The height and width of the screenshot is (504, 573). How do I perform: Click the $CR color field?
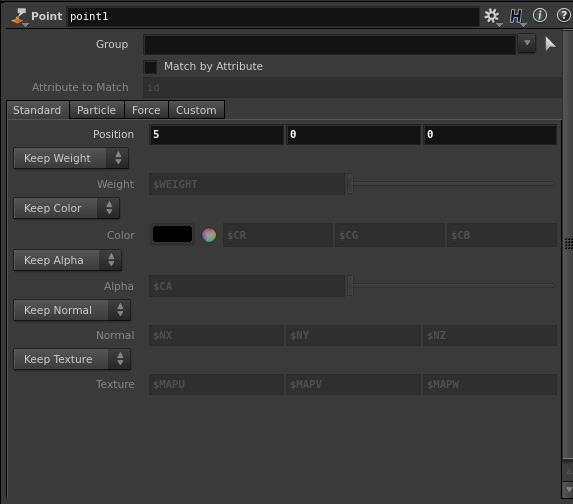(x=278, y=235)
